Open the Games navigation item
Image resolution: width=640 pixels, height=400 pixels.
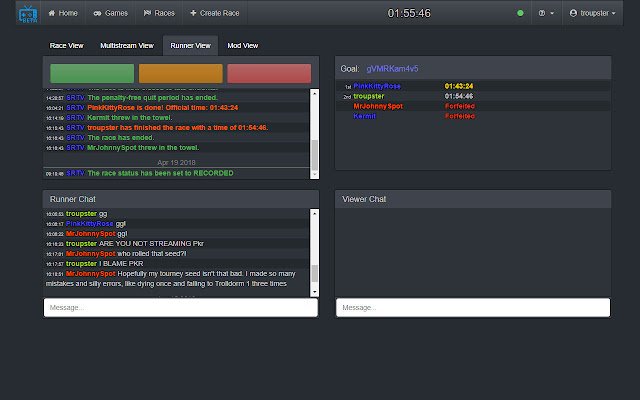[x=111, y=13]
